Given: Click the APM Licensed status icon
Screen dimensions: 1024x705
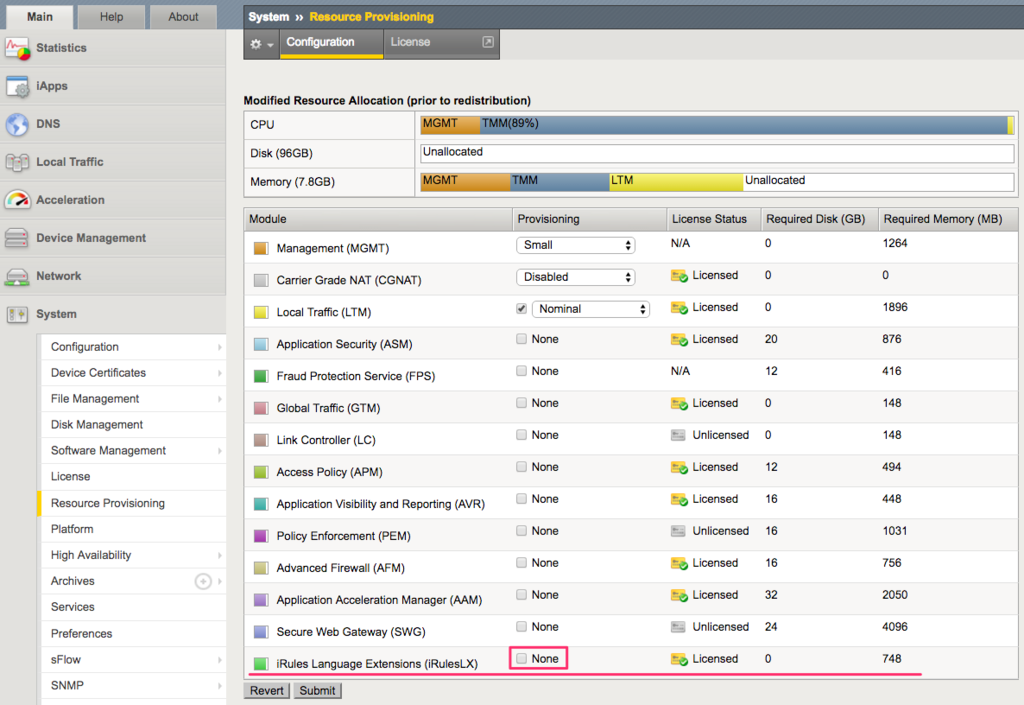Looking at the screenshot, I should point(679,468).
